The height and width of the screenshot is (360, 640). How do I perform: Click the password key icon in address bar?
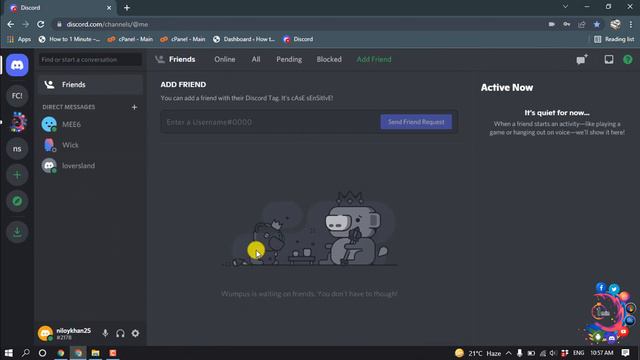pos(567,24)
